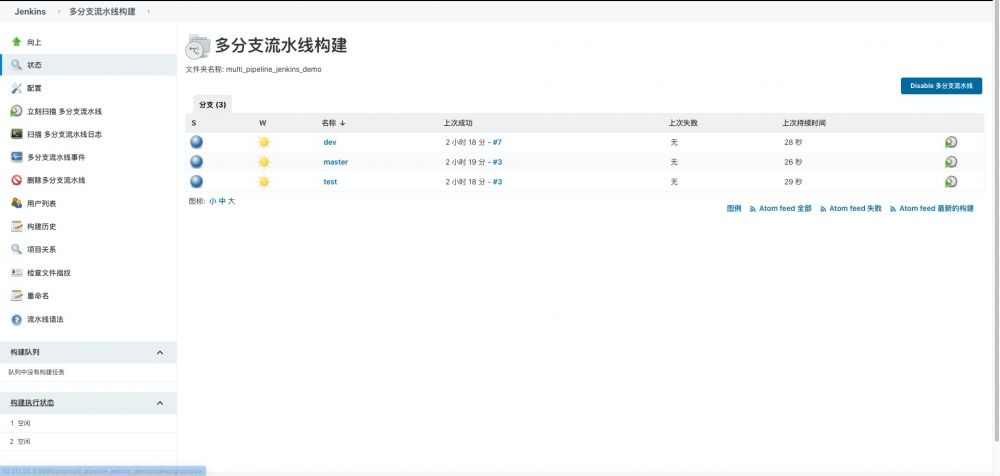
Task: Click the '28 秒' duration cell
Action: (793, 142)
